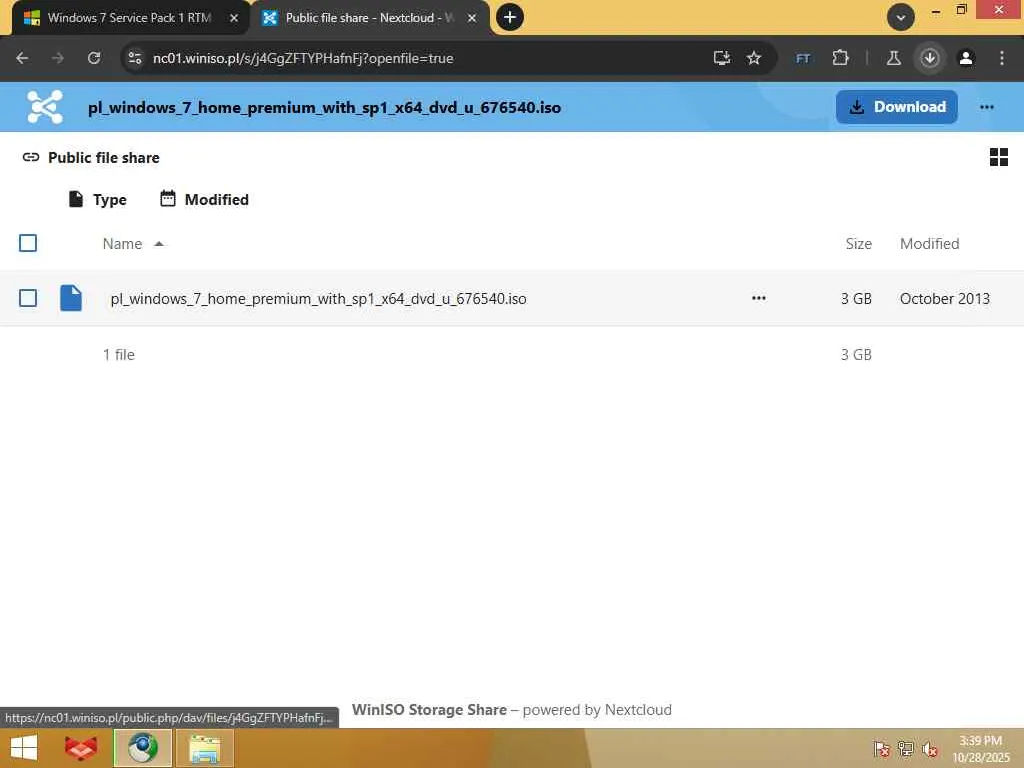Open the tab search dropdown
Viewport: 1024px width, 768px height.
pyautogui.click(x=901, y=18)
